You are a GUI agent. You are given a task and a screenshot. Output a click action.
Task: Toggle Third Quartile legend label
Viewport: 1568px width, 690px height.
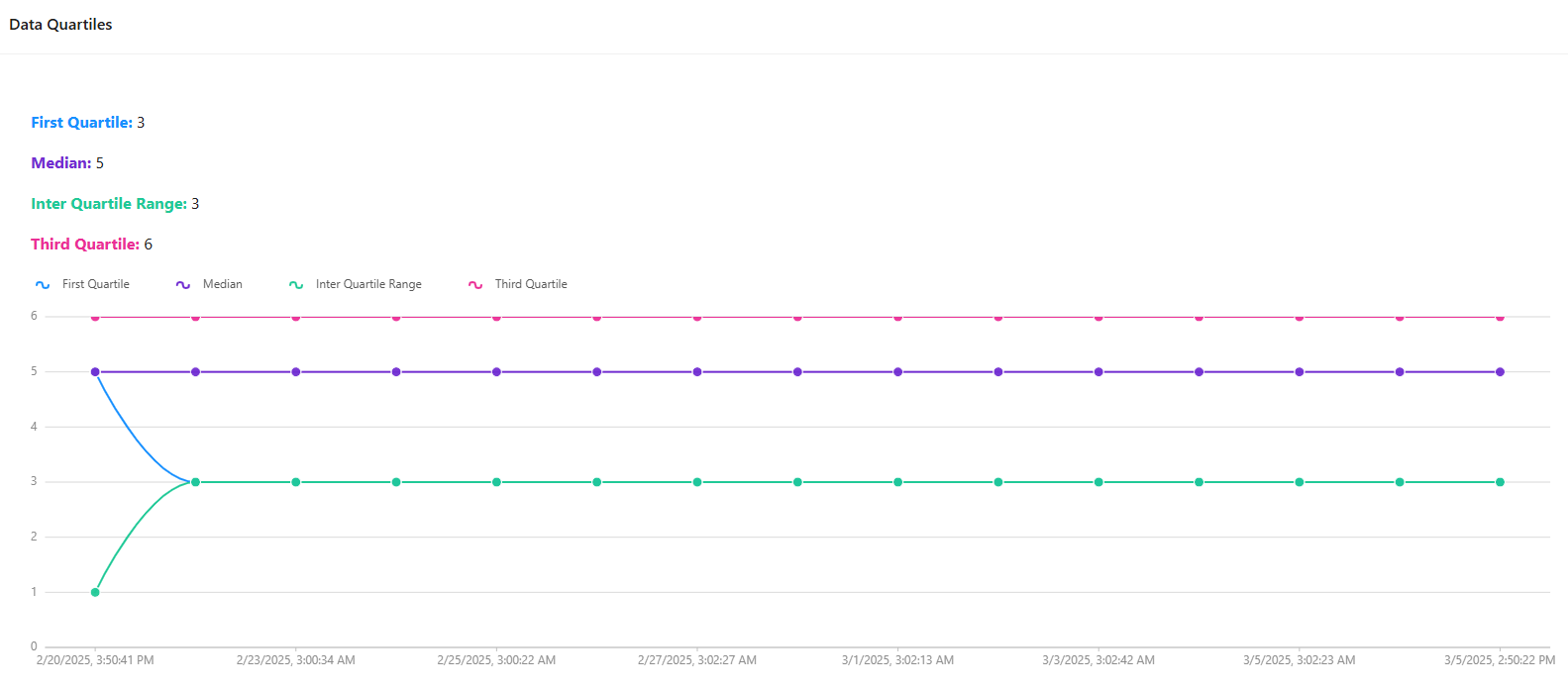pyautogui.click(x=531, y=284)
